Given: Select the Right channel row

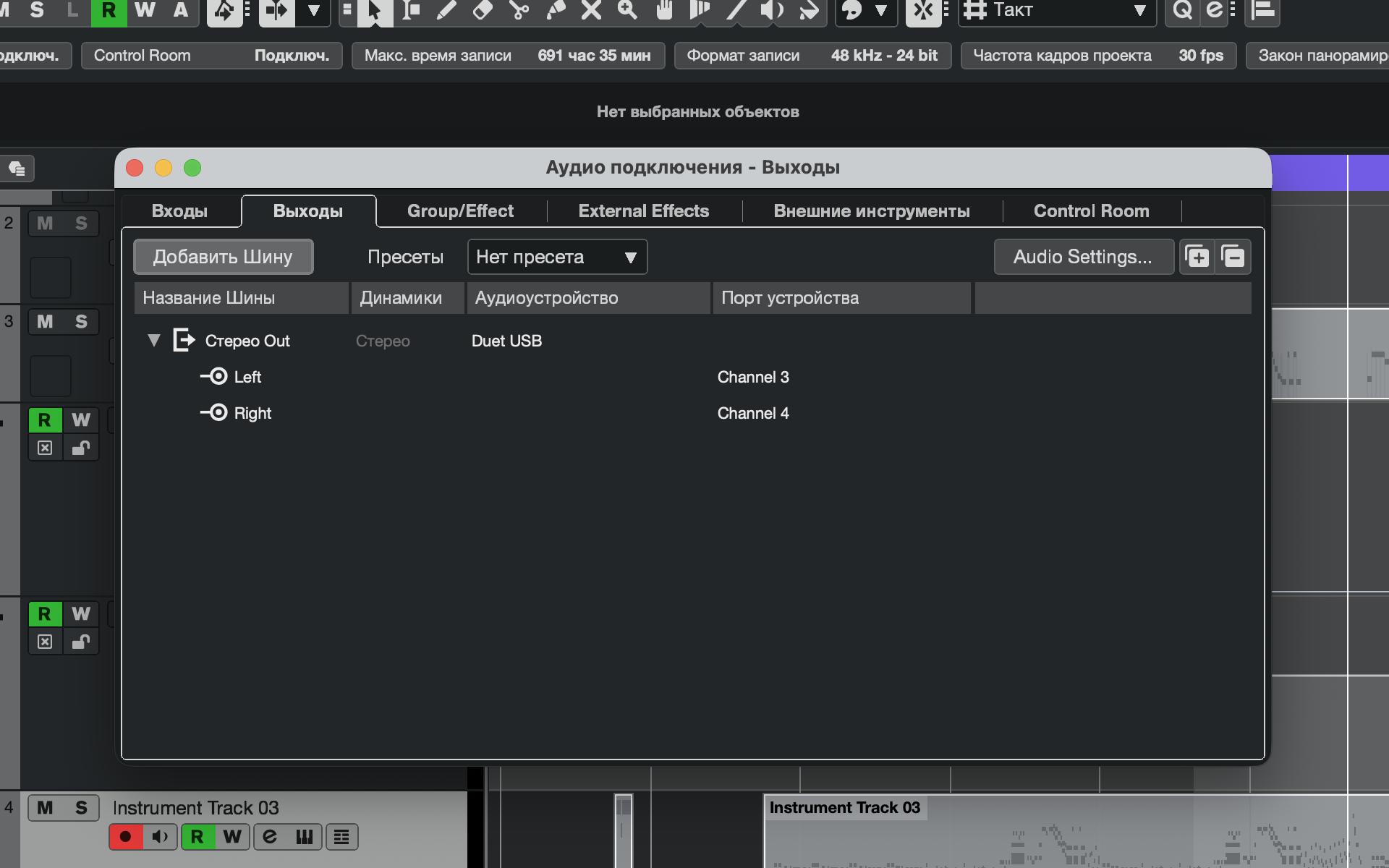Looking at the screenshot, I should 252,413.
